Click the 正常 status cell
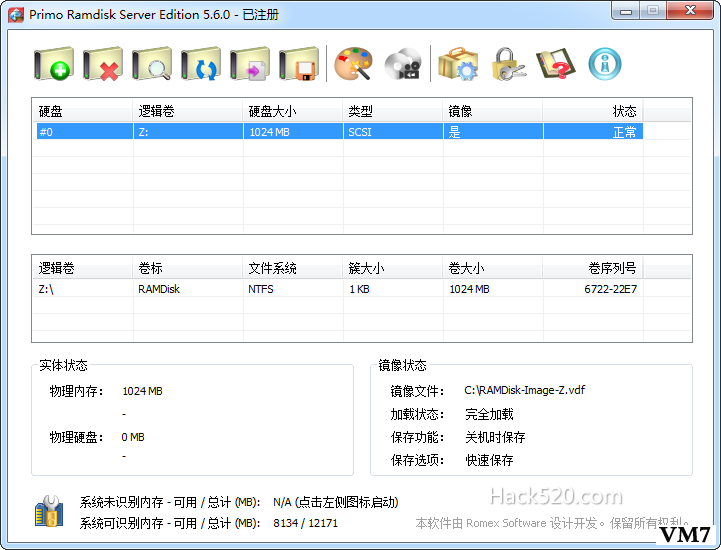The image size is (721, 550). click(593, 132)
